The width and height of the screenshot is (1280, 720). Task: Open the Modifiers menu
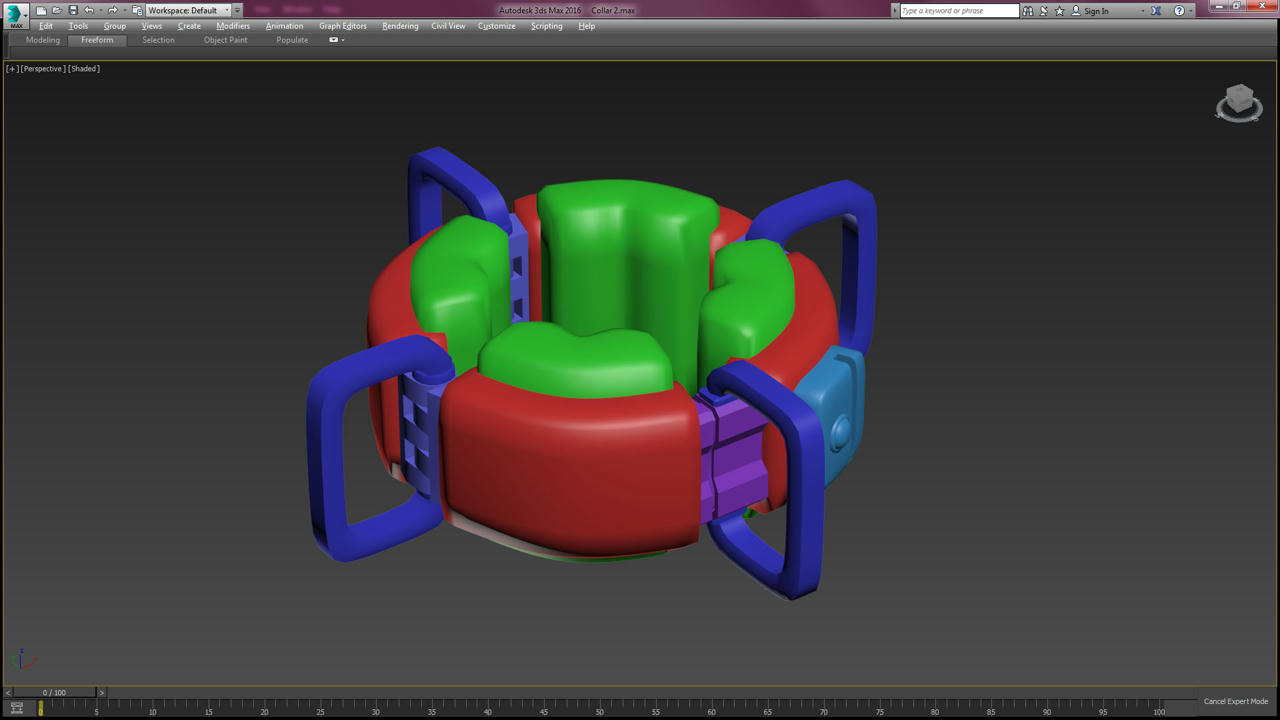233,26
